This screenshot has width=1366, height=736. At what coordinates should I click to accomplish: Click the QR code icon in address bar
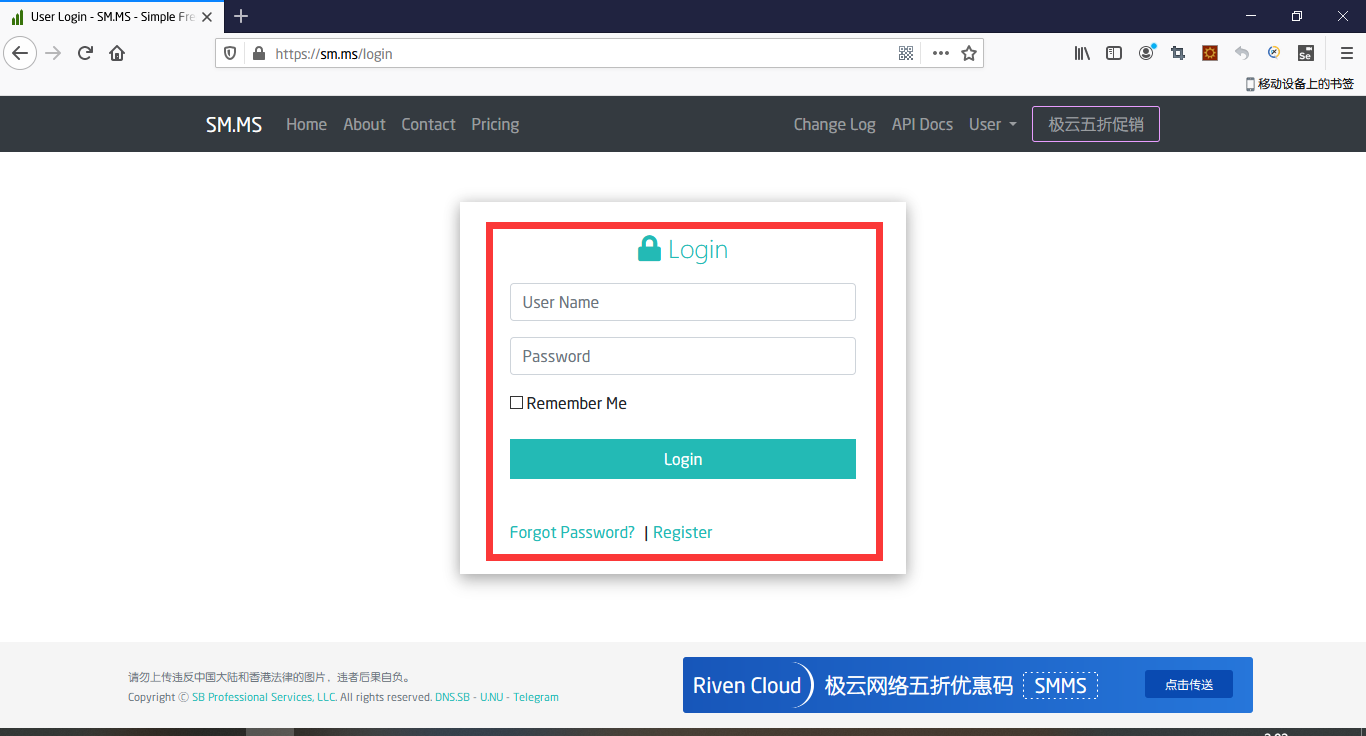(906, 54)
